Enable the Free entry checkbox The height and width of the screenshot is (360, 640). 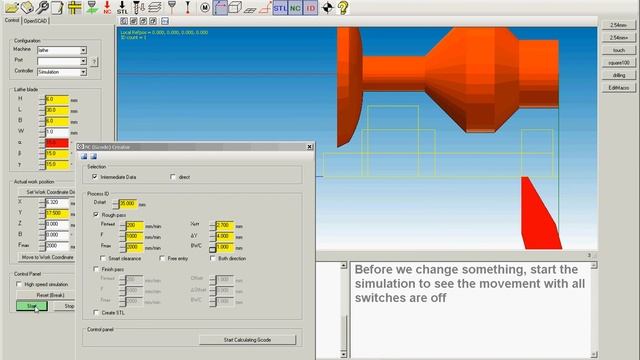pyautogui.click(x=162, y=258)
